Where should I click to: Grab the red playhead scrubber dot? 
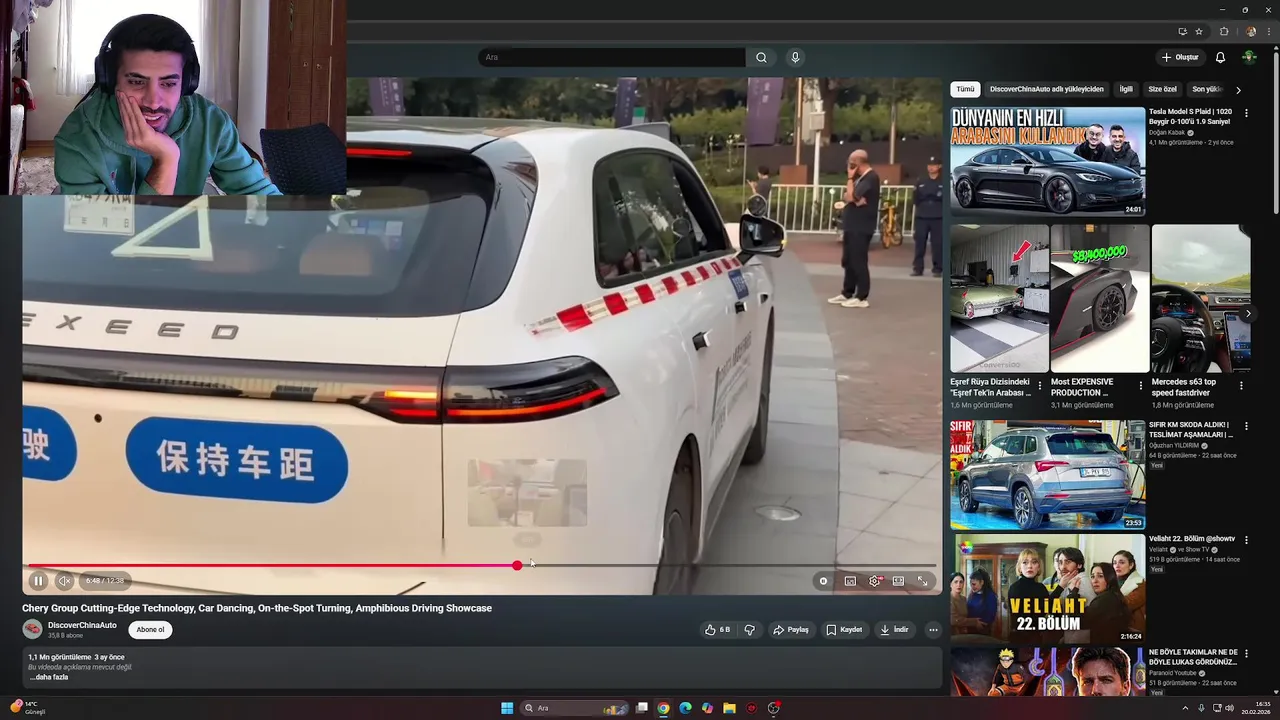click(517, 566)
